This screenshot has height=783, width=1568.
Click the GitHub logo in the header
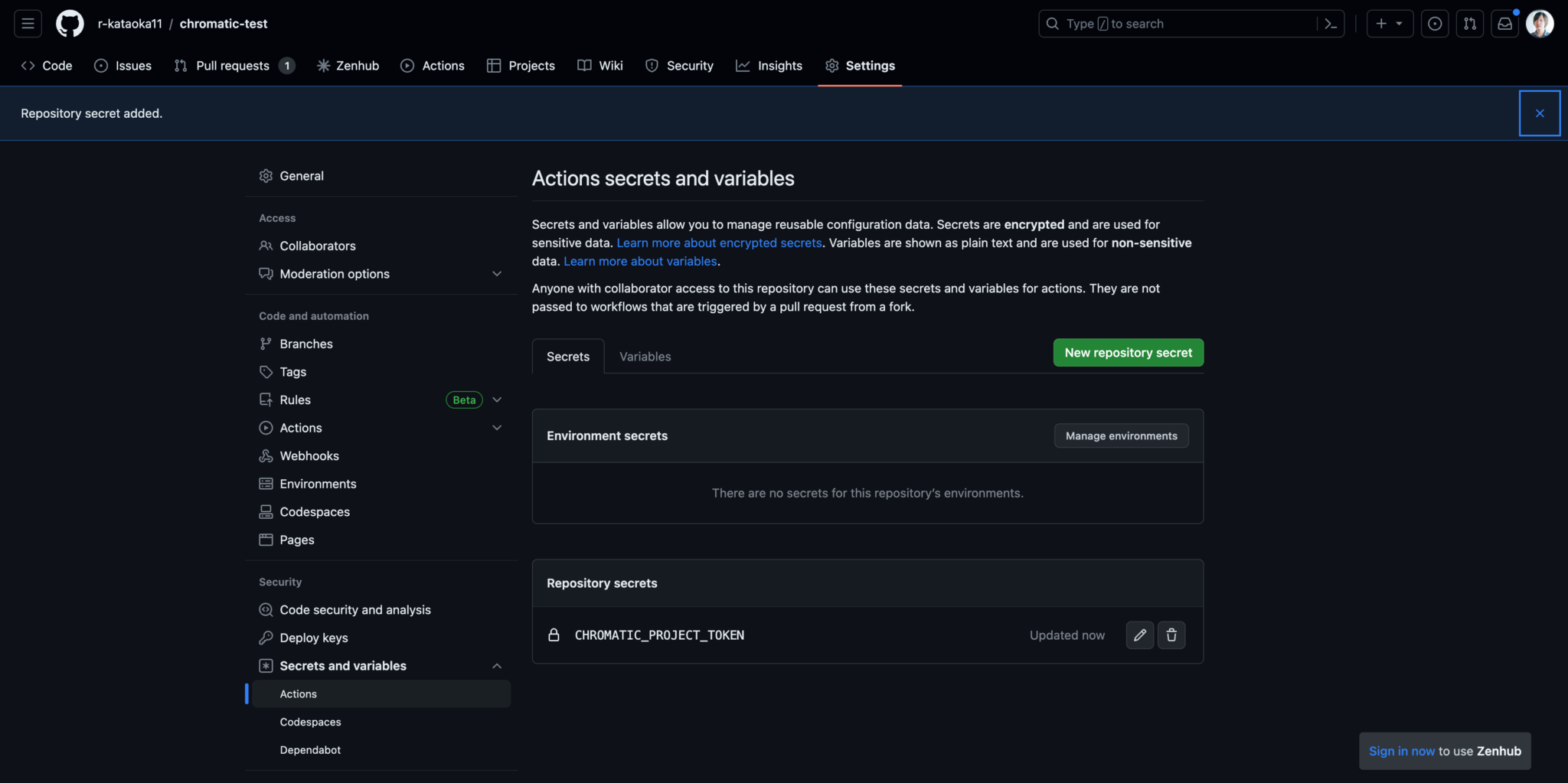(70, 24)
